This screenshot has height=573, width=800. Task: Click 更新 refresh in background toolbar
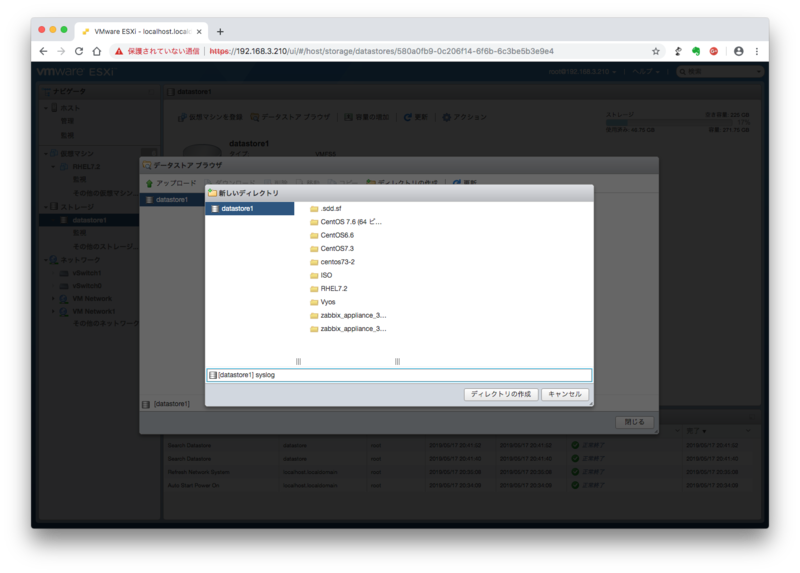tap(415, 117)
